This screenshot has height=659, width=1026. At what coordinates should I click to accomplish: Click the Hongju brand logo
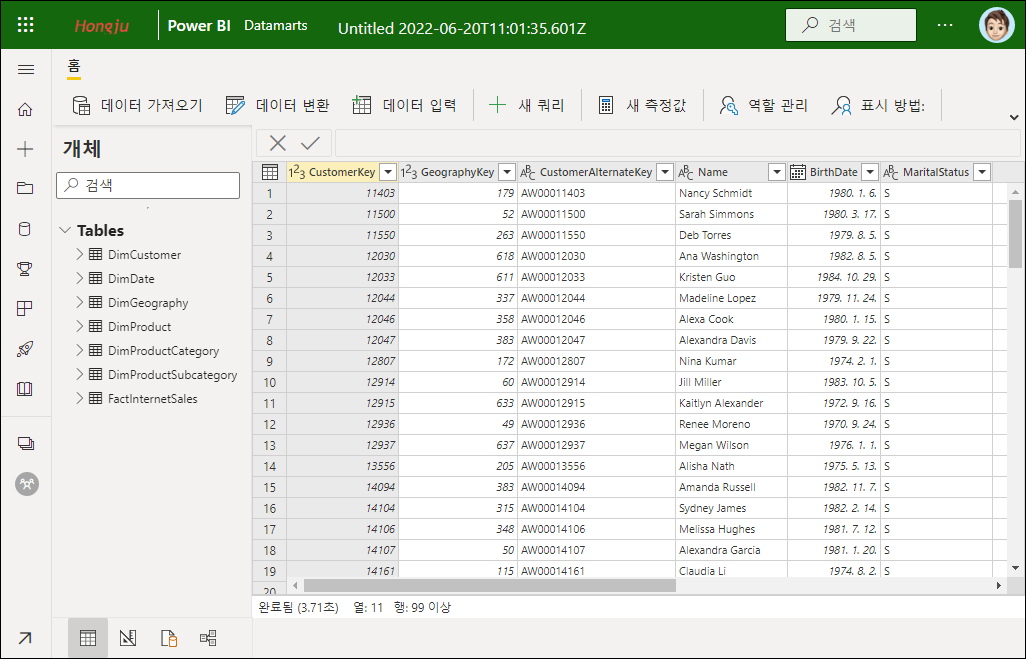[101, 26]
